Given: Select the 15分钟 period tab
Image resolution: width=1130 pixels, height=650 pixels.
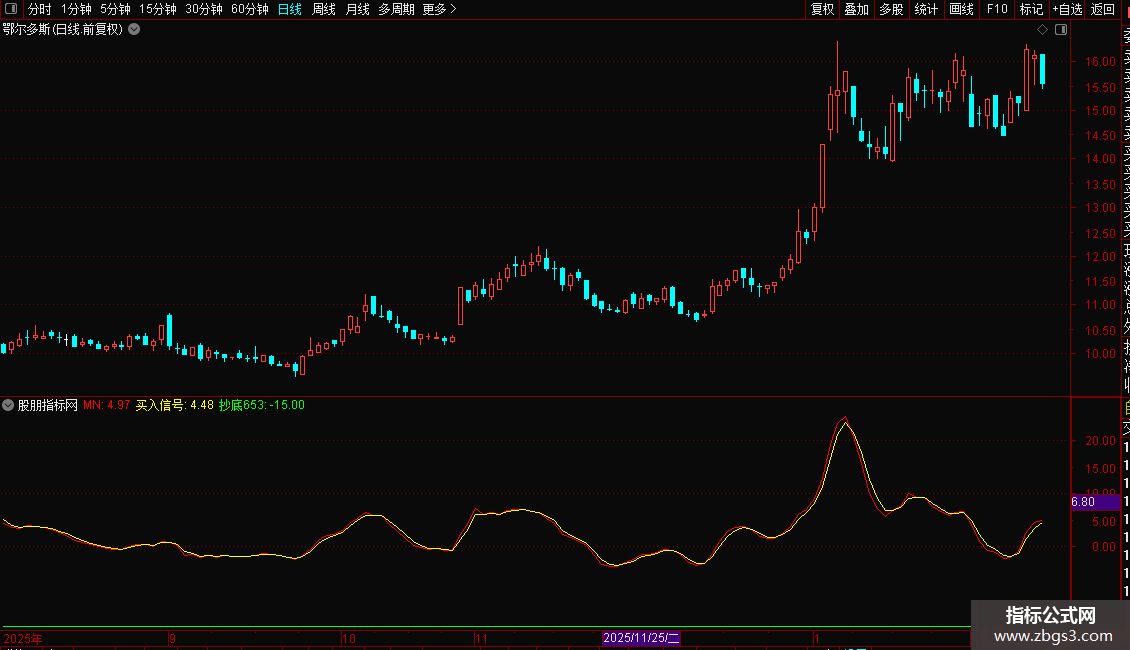Looking at the screenshot, I should click(x=158, y=9).
